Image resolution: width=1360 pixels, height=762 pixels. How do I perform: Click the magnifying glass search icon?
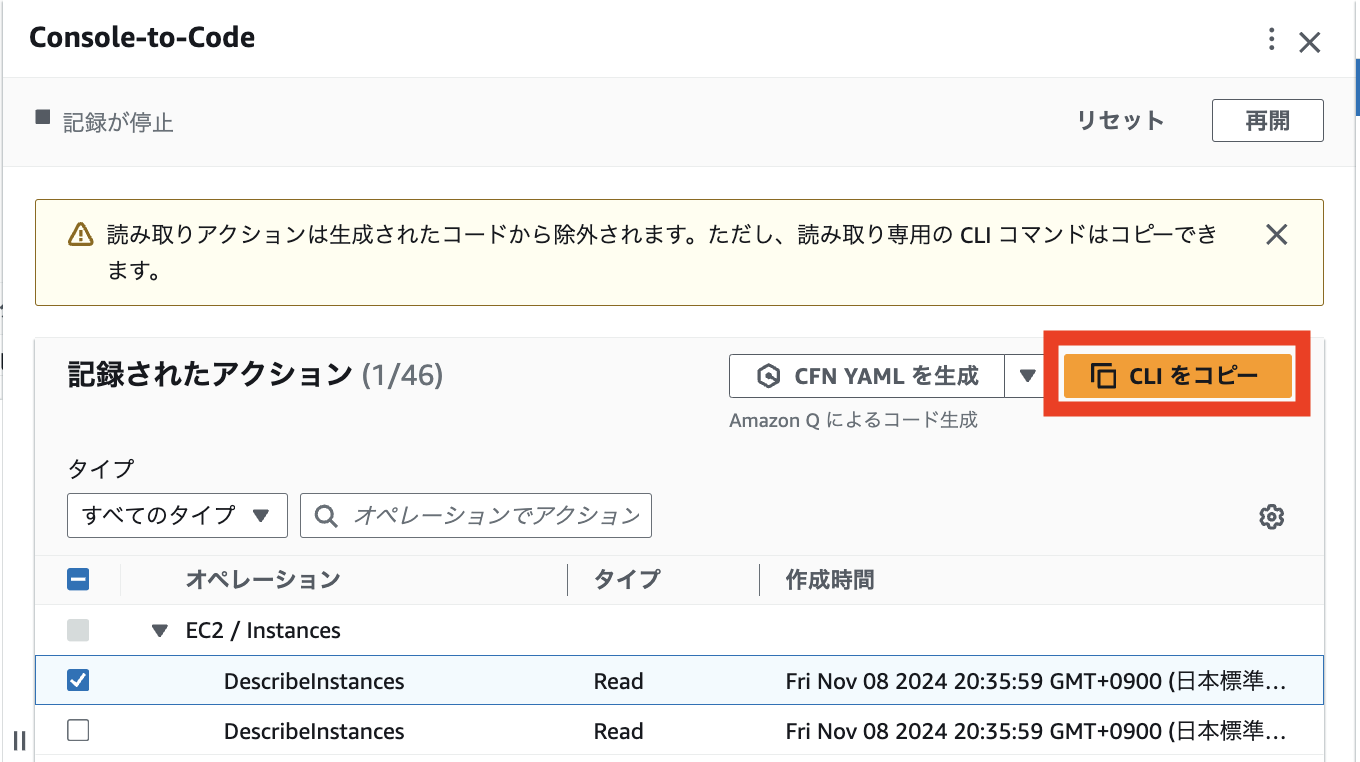325,515
